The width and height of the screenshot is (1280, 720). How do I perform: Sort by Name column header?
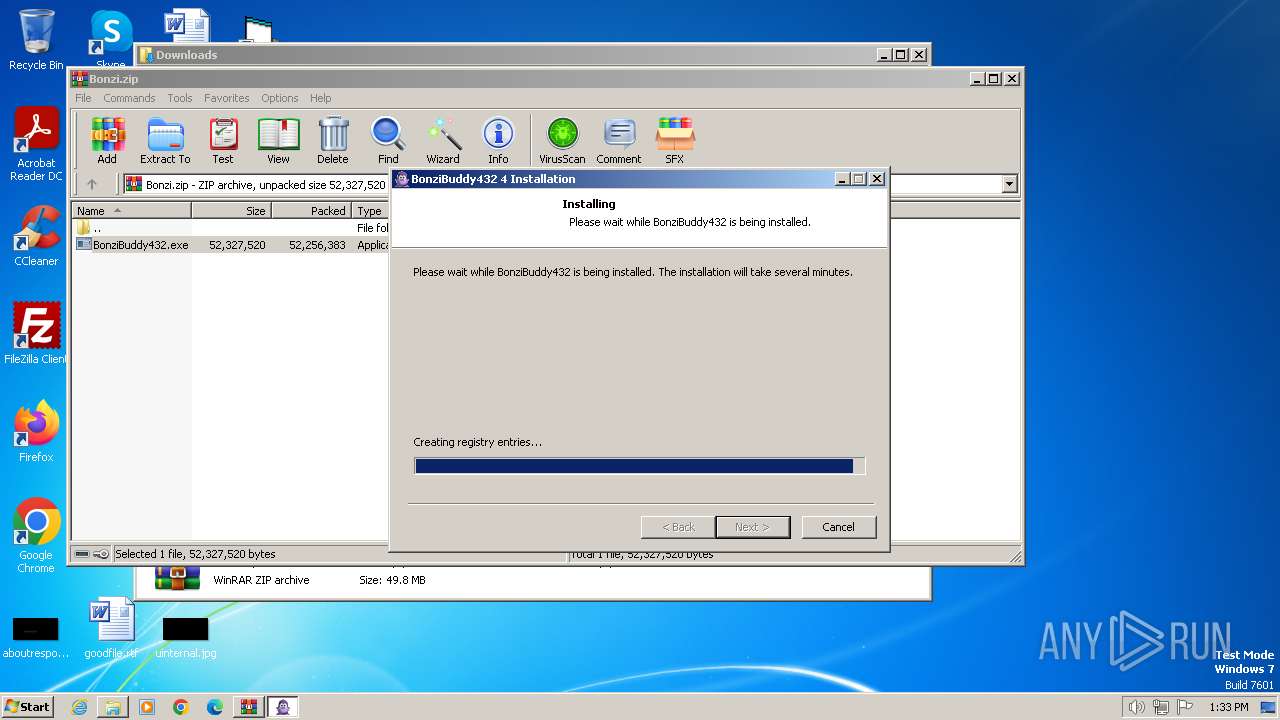pos(132,211)
